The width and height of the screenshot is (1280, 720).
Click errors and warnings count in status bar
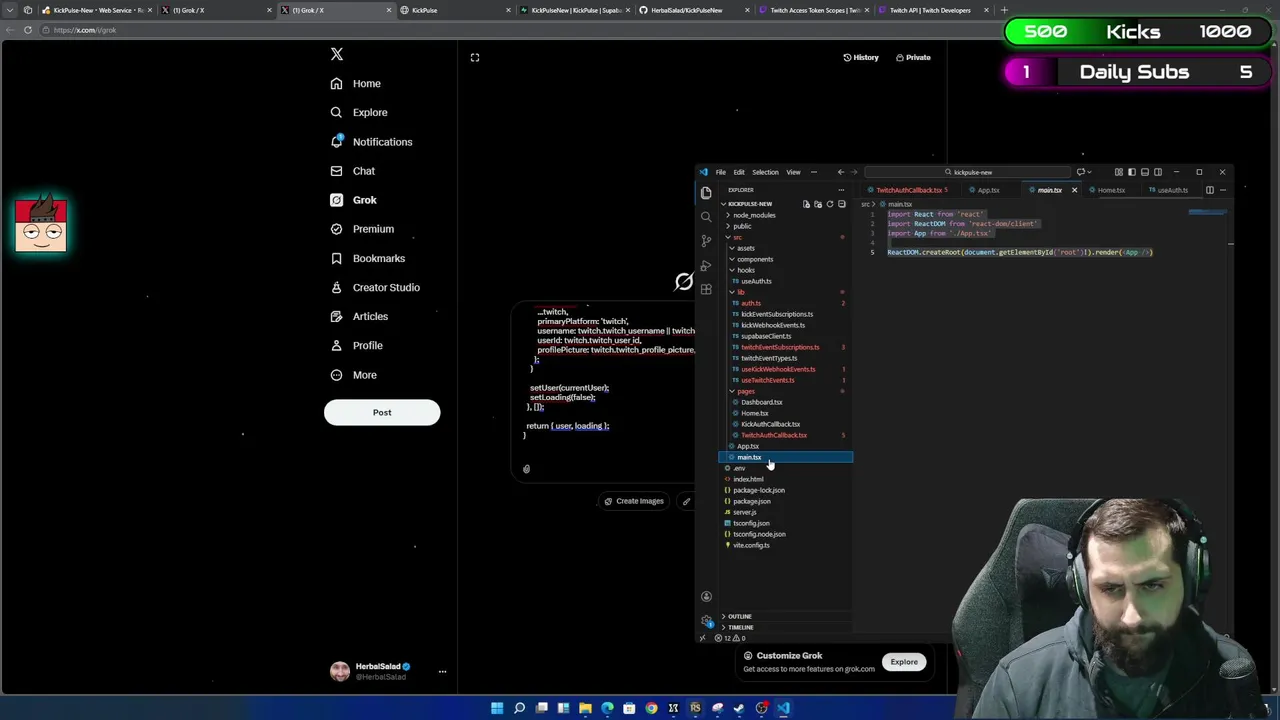point(730,638)
